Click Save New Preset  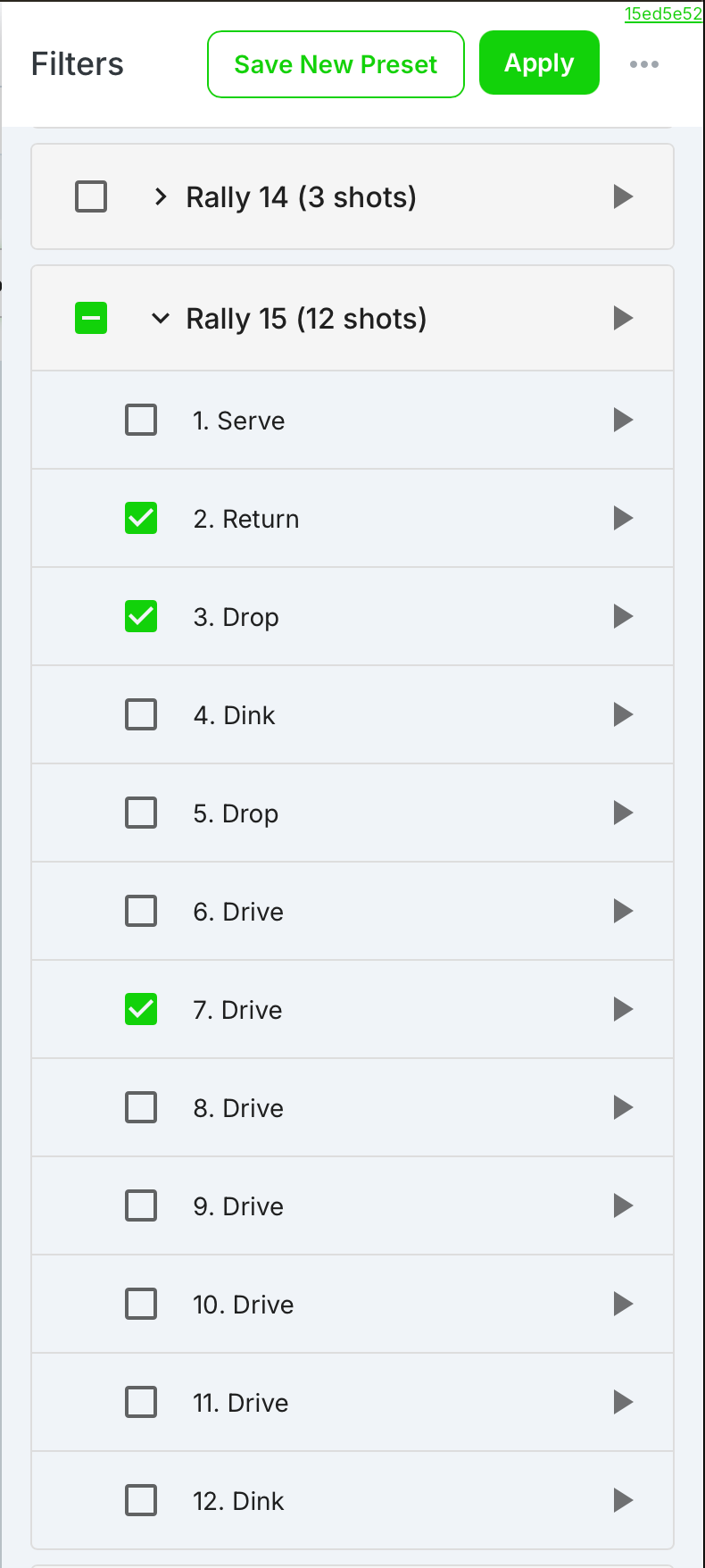coord(336,64)
